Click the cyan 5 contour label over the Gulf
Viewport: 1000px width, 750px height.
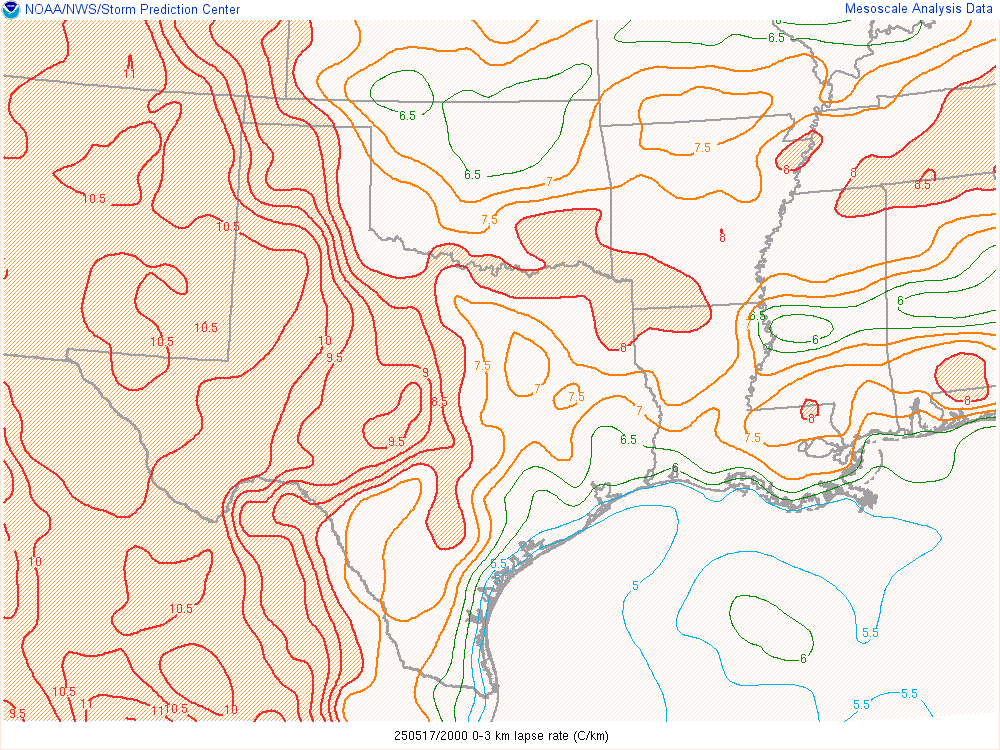pyautogui.click(x=635, y=585)
